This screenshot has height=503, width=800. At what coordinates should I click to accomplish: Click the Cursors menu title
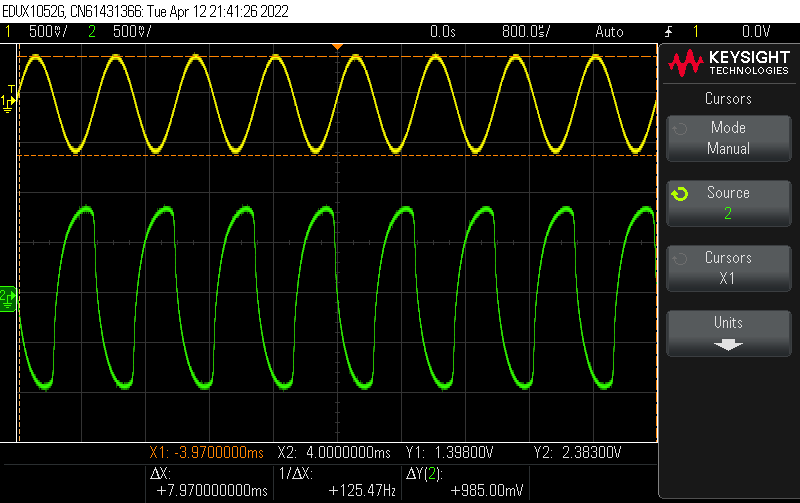point(728,99)
